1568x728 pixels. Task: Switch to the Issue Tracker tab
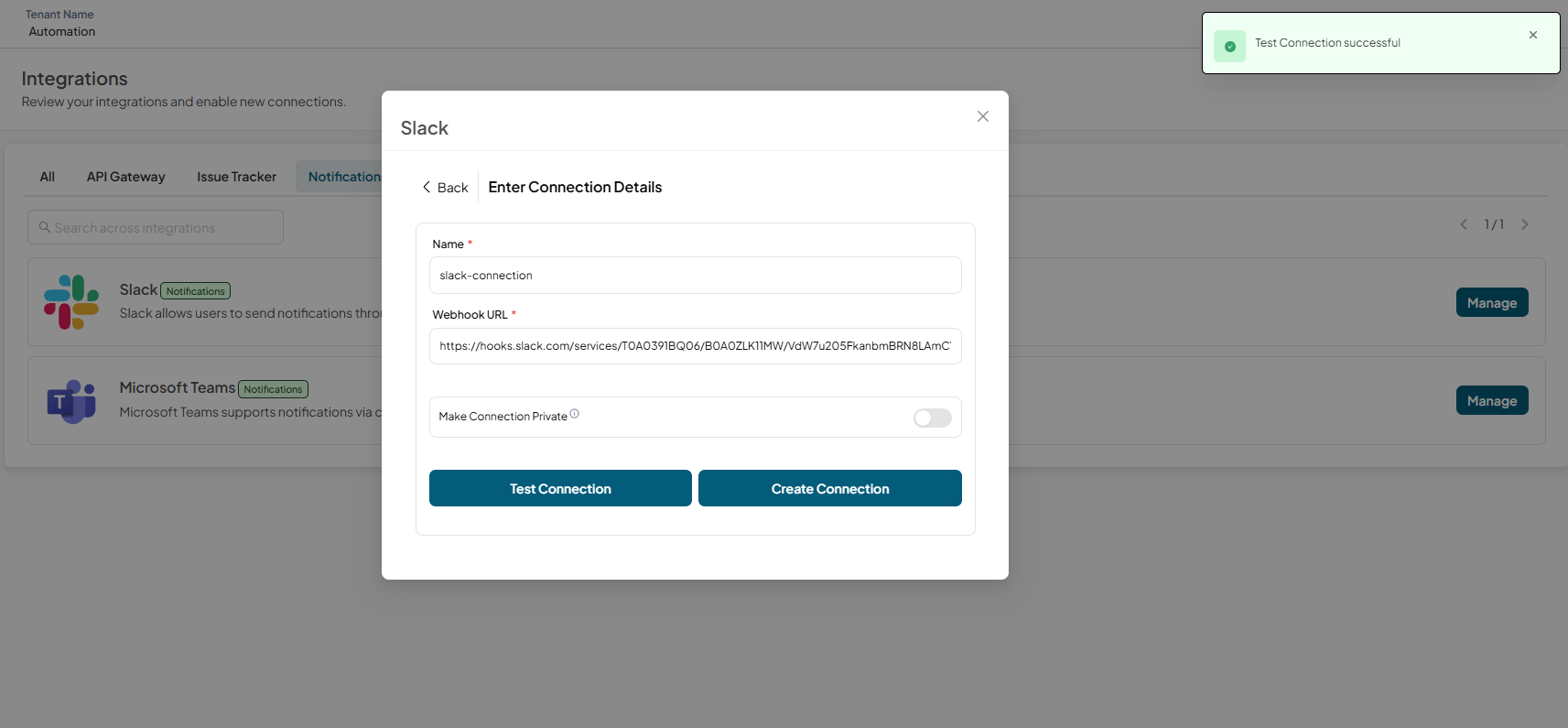[236, 177]
